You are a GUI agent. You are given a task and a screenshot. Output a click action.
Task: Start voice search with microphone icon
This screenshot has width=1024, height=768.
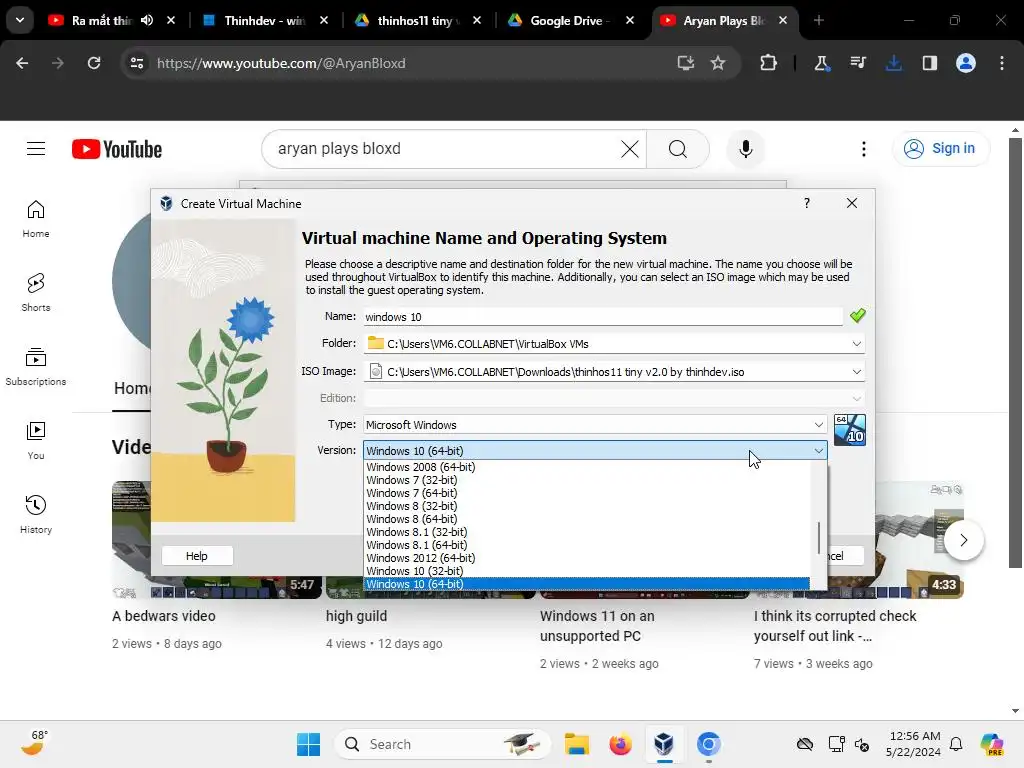tap(745, 149)
